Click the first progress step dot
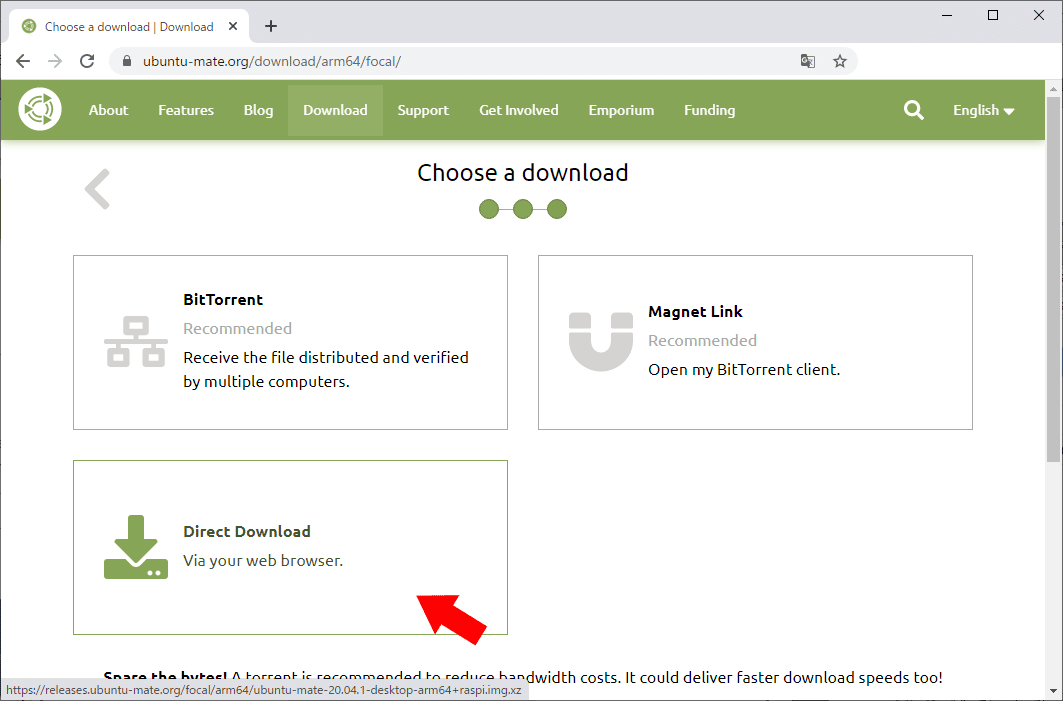Image resolution: width=1063 pixels, height=701 pixels. [x=489, y=209]
